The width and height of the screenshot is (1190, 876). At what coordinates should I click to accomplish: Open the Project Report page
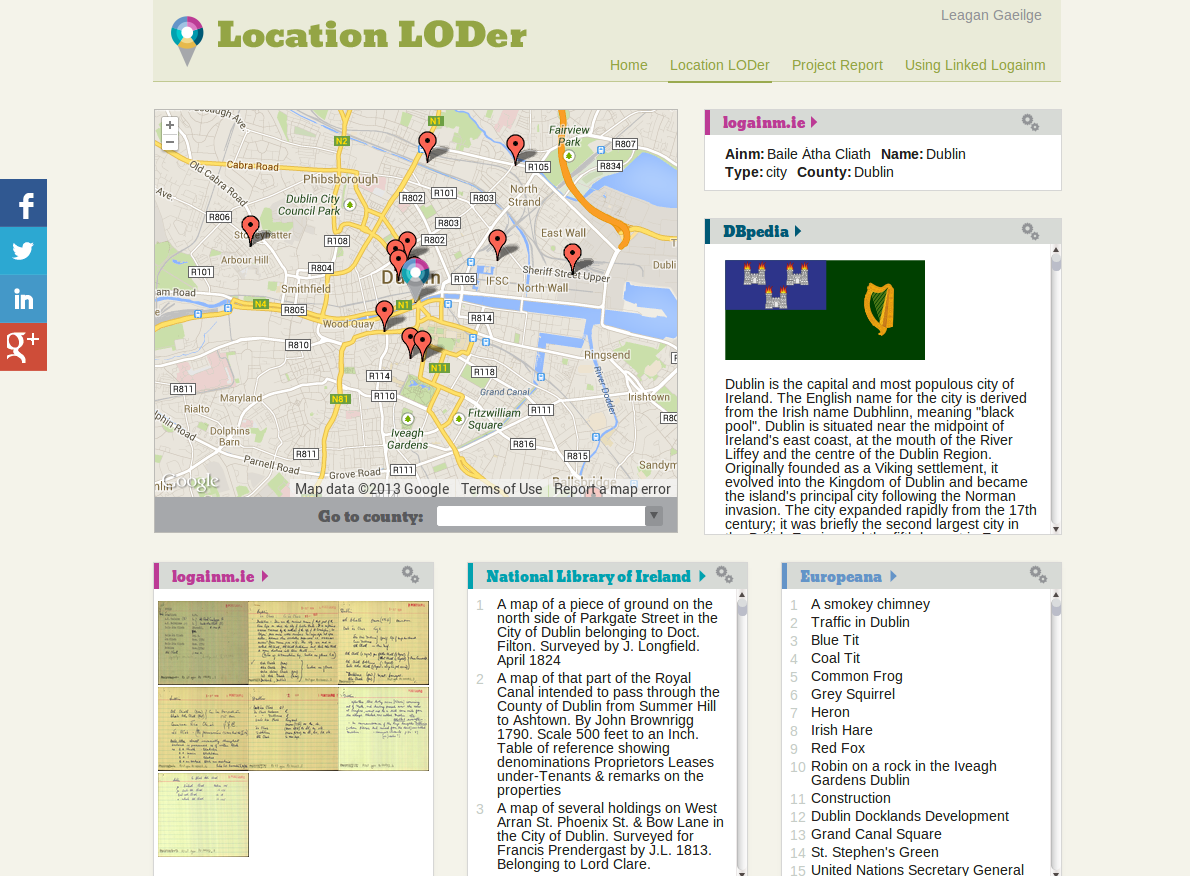(x=837, y=65)
